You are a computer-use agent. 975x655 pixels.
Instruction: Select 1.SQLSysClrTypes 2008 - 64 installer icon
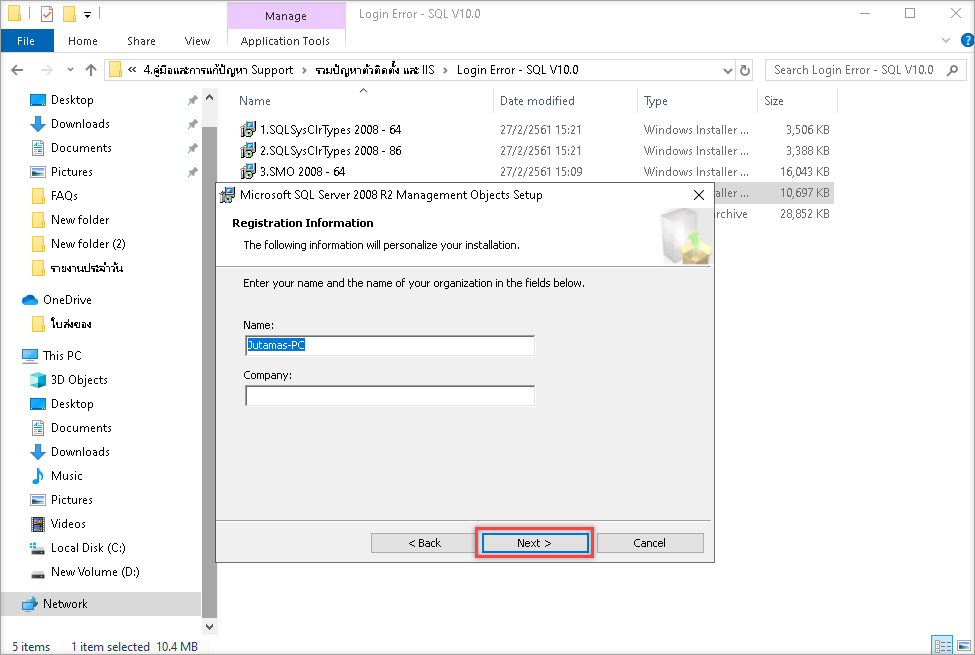(x=248, y=130)
